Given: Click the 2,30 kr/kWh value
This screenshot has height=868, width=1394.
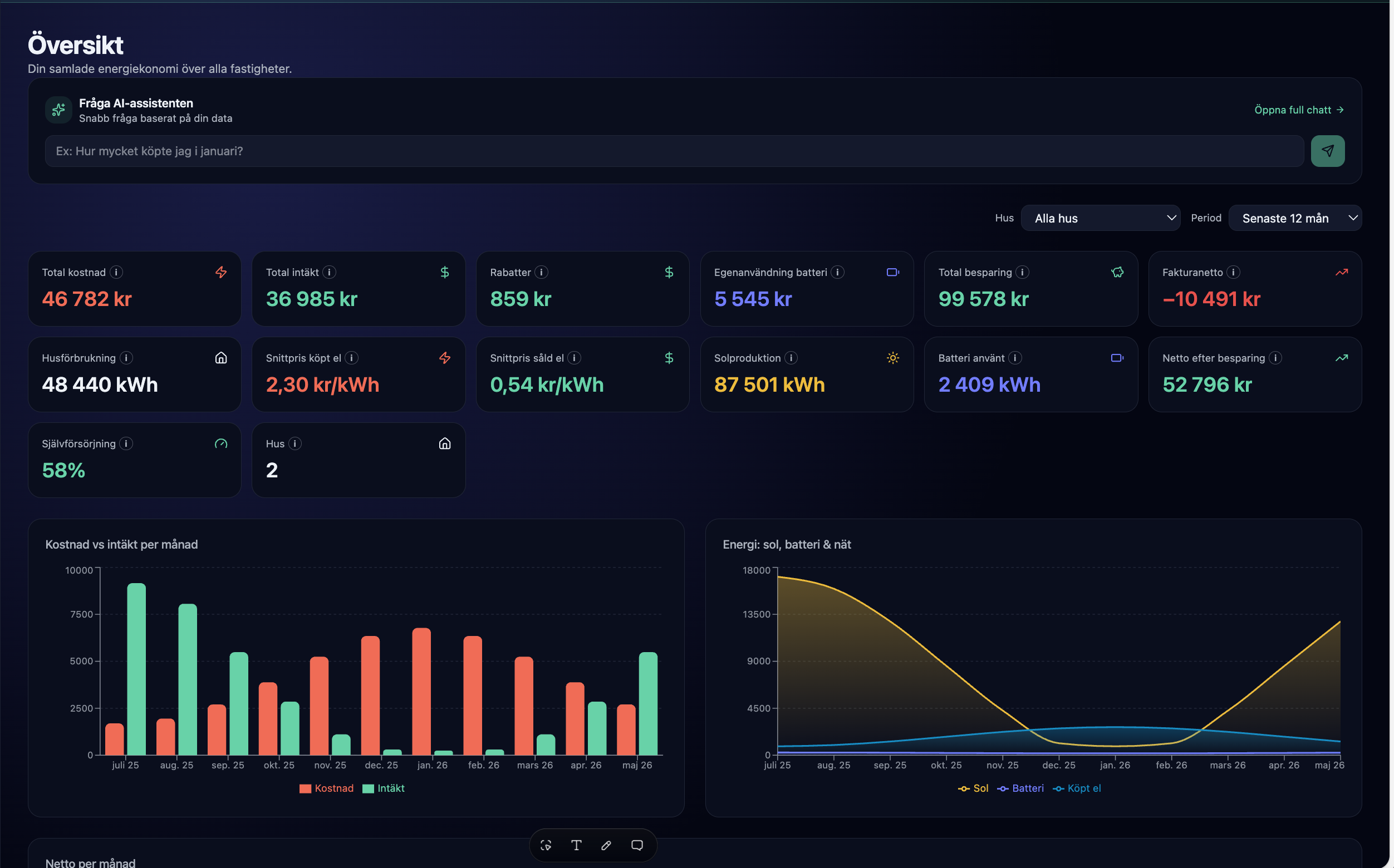Looking at the screenshot, I should (323, 384).
